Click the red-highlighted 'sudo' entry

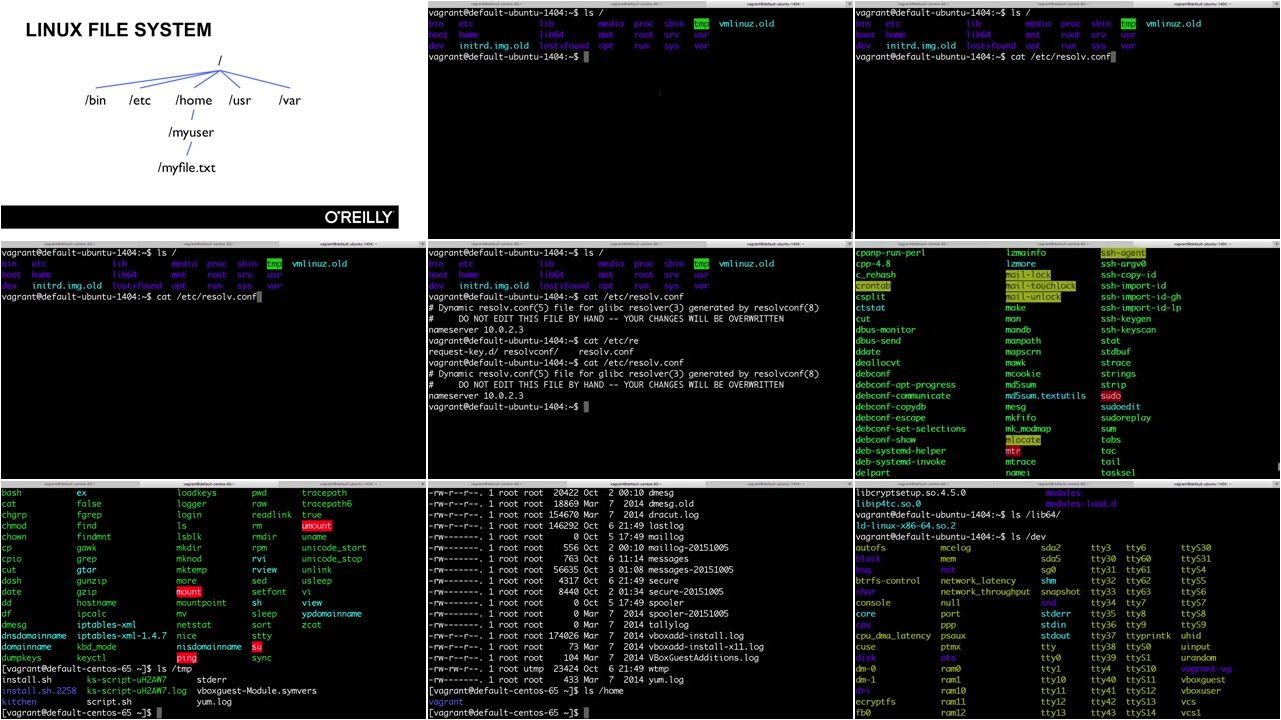click(1111, 396)
